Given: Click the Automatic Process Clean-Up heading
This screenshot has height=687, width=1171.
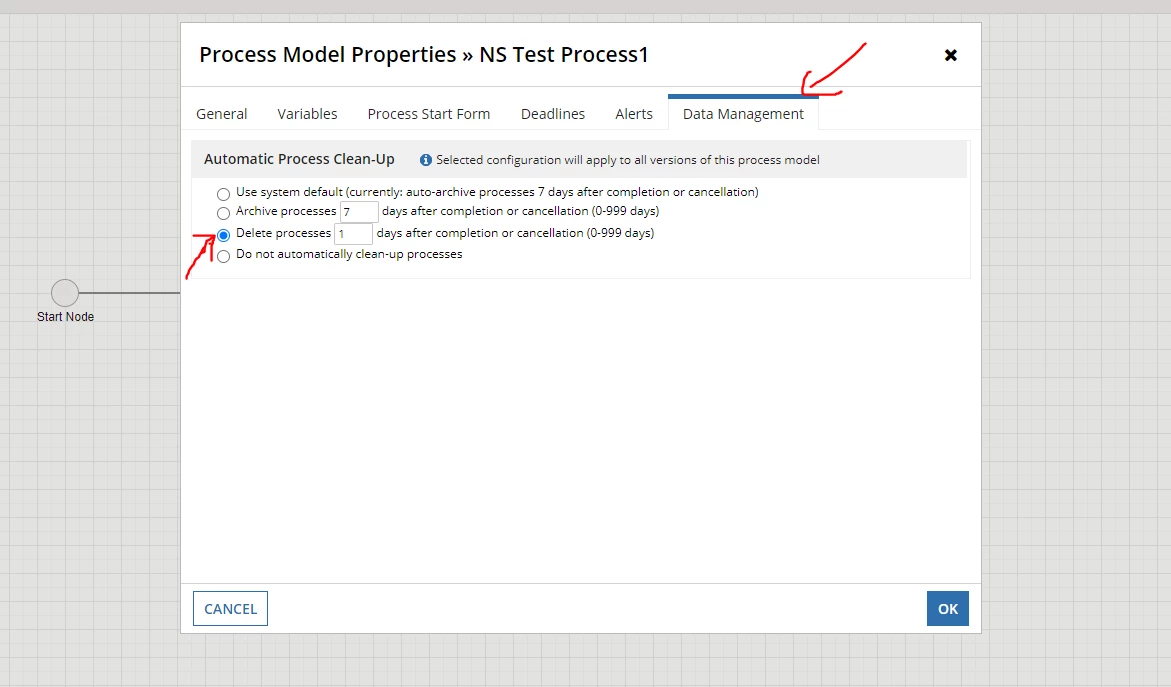Looking at the screenshot, I should click(299, 159).
